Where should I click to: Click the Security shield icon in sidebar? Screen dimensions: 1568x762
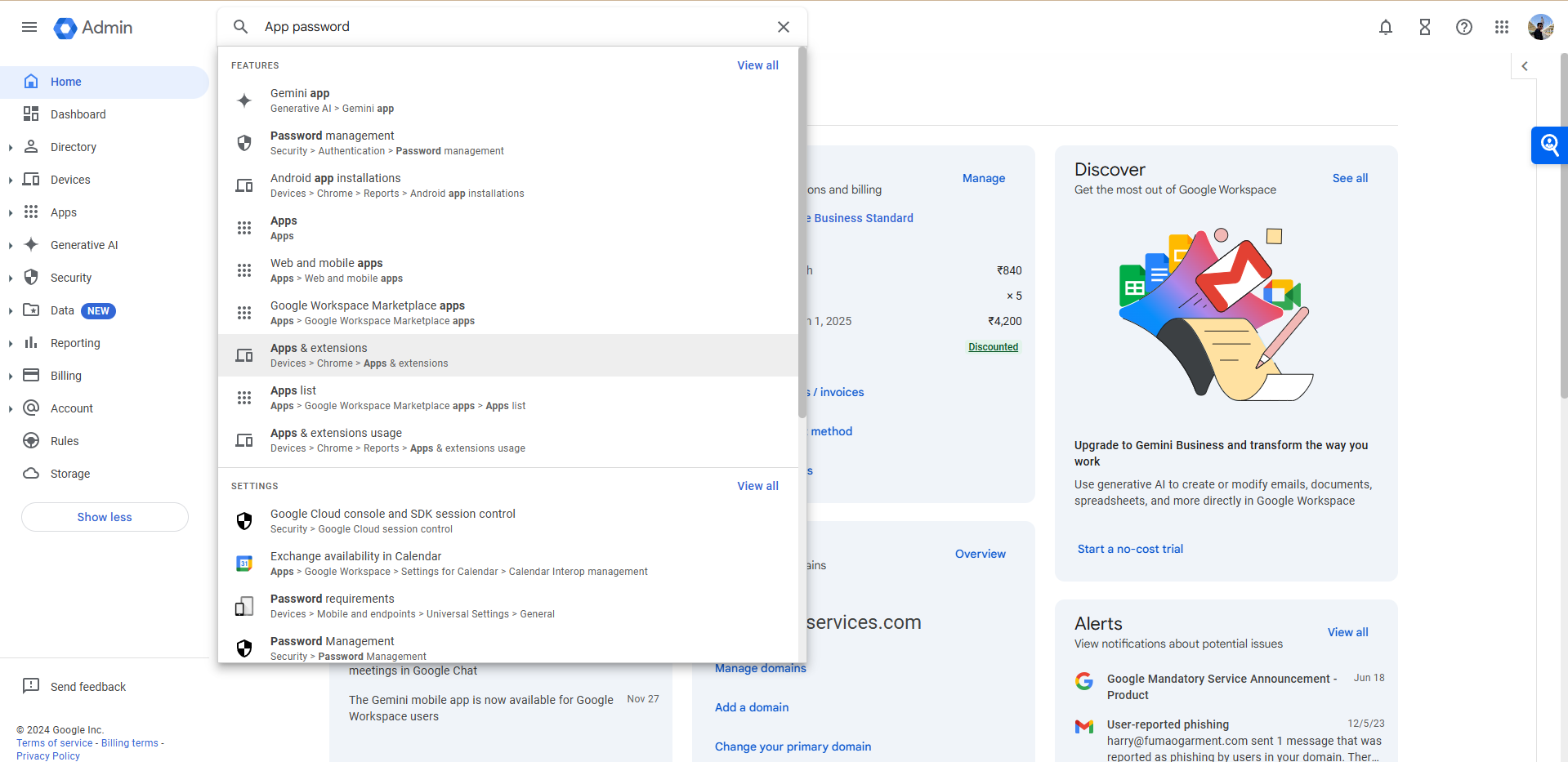tap(31, 277)
